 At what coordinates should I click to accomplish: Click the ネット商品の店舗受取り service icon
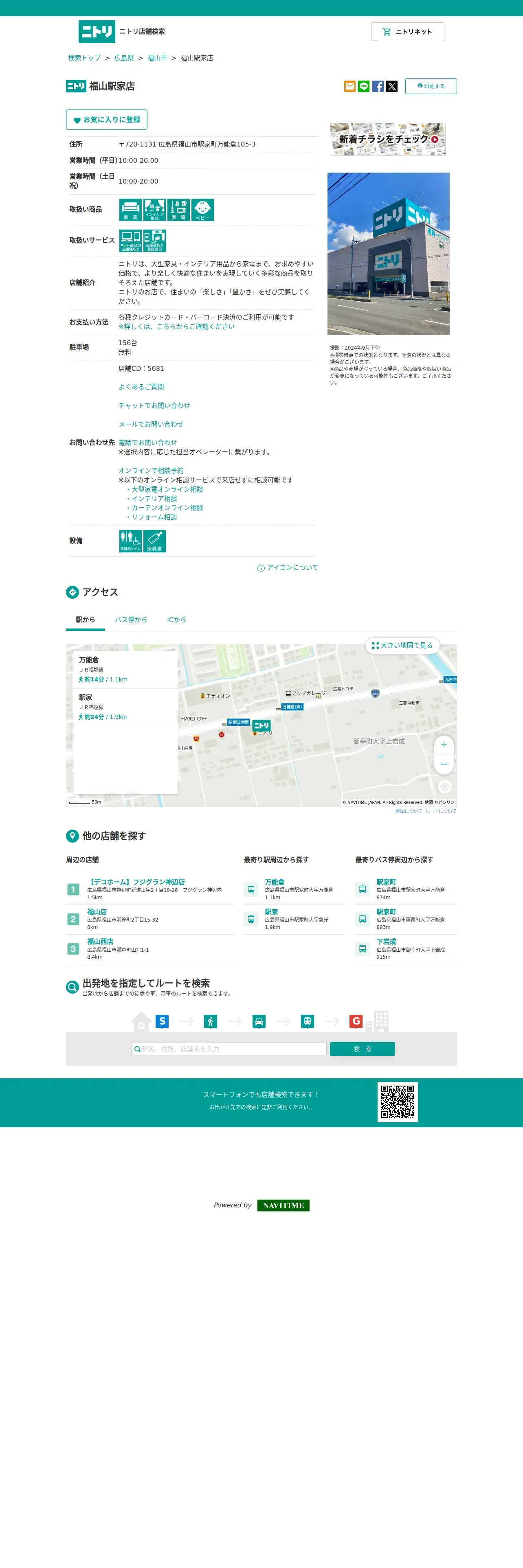point(130,241)
